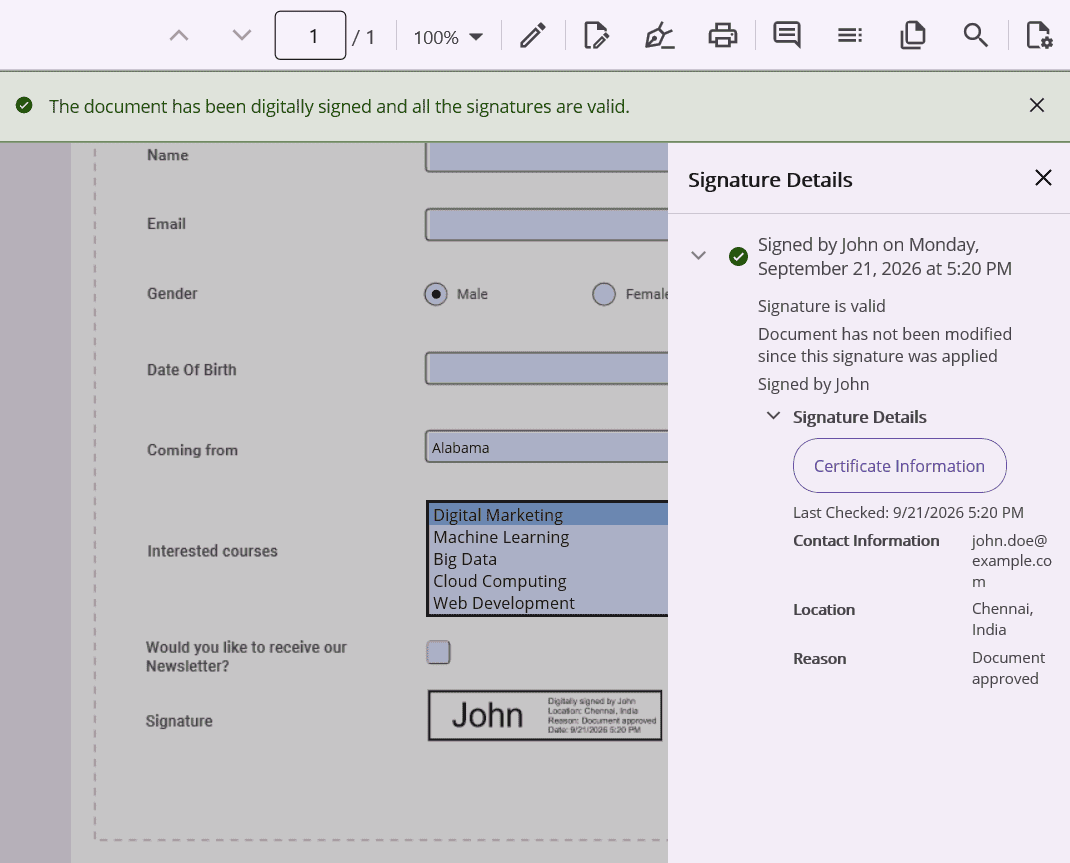Open the 100% zoom dropdown
This screenshot has width=1070, height=863.
(448, 37)
